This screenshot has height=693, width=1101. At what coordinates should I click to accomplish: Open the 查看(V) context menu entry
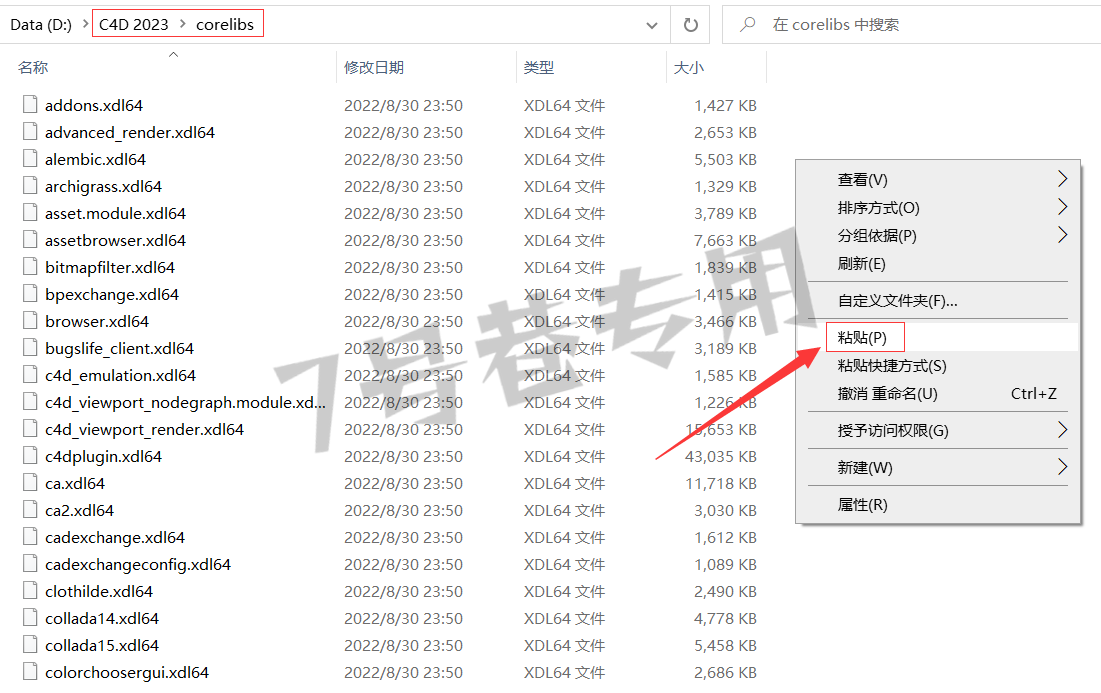[x=862, y=180]
